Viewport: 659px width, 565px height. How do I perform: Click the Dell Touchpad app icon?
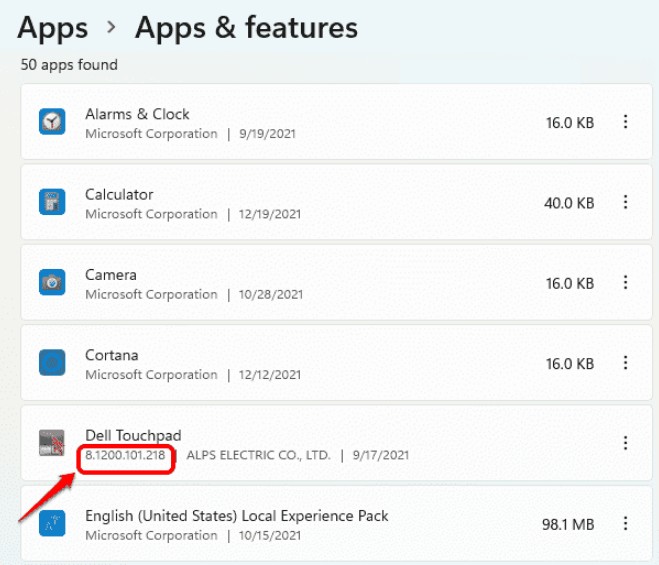pyautogui.click(x=52, y=443)
